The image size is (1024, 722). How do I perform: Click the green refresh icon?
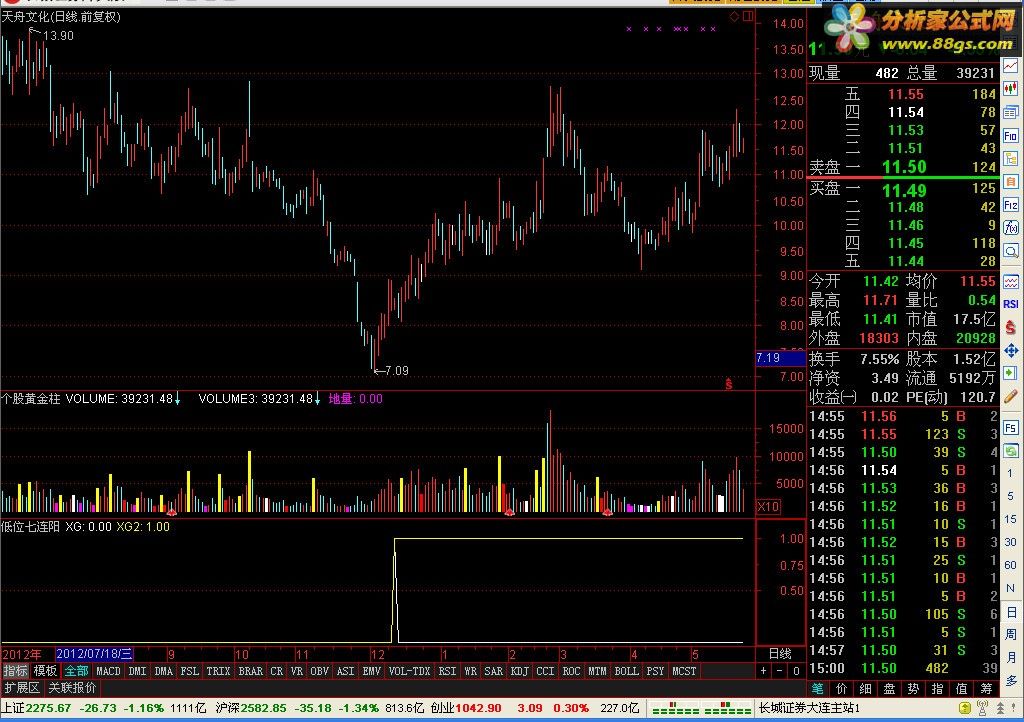(1010, 450)
